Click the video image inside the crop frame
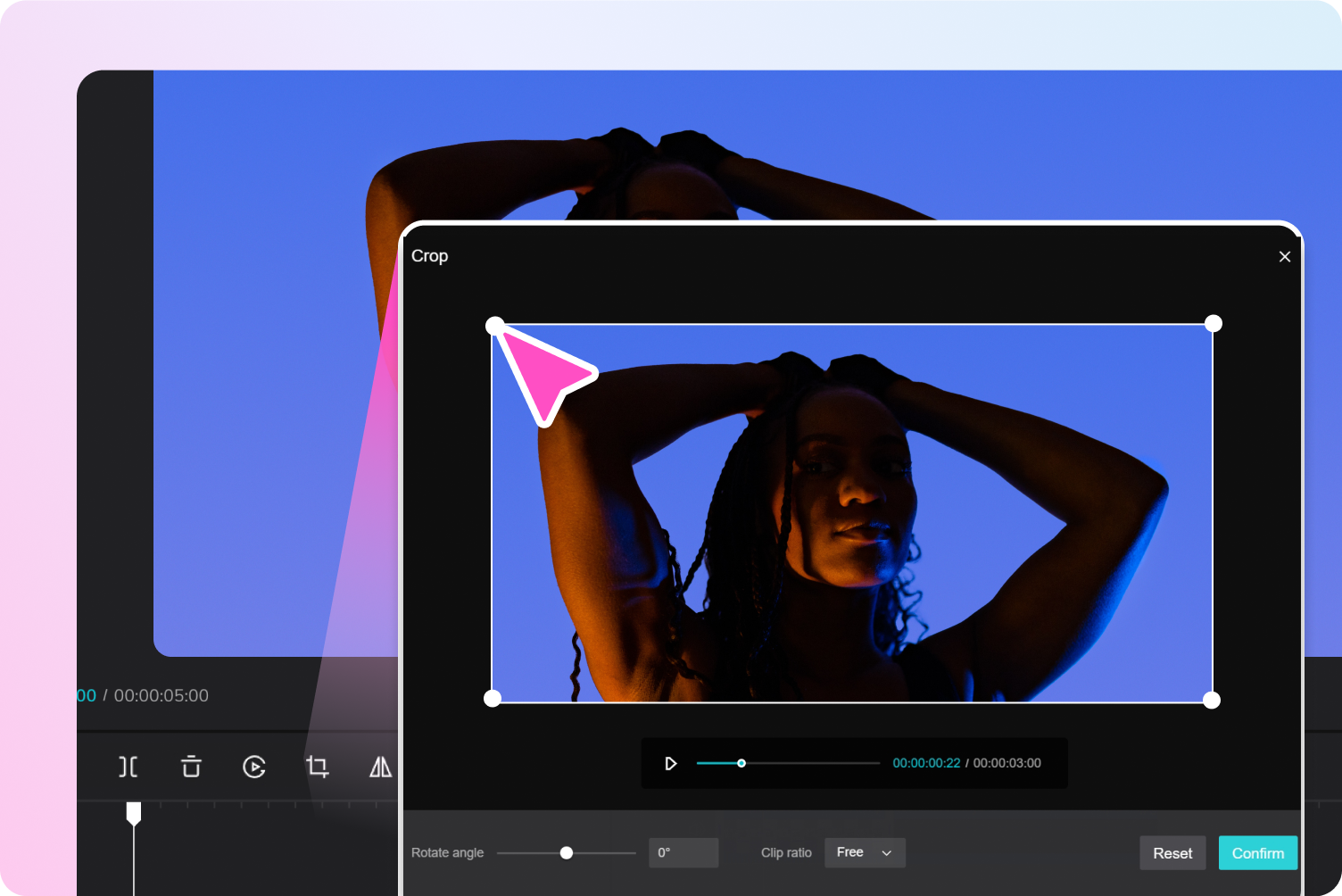1342x896 pixels. click(852, 513)
